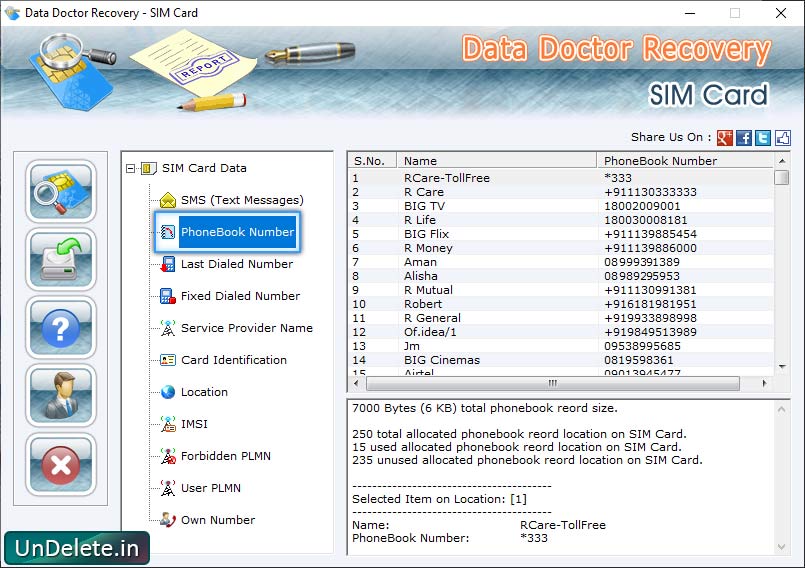The height and width of the screenshot is (568, 805).
Task: Click the IMSI tower icon
Action: (168, 424)
